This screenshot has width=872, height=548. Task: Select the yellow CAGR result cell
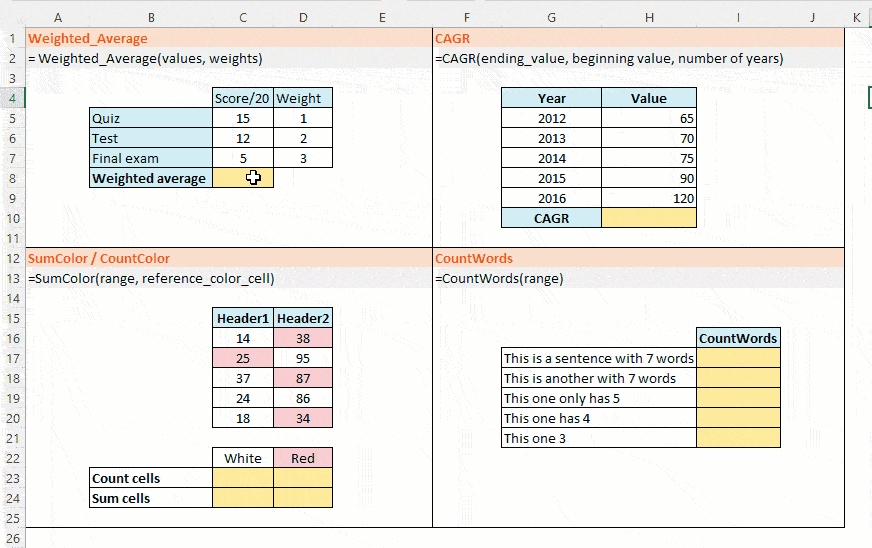(x=649, y=218)
